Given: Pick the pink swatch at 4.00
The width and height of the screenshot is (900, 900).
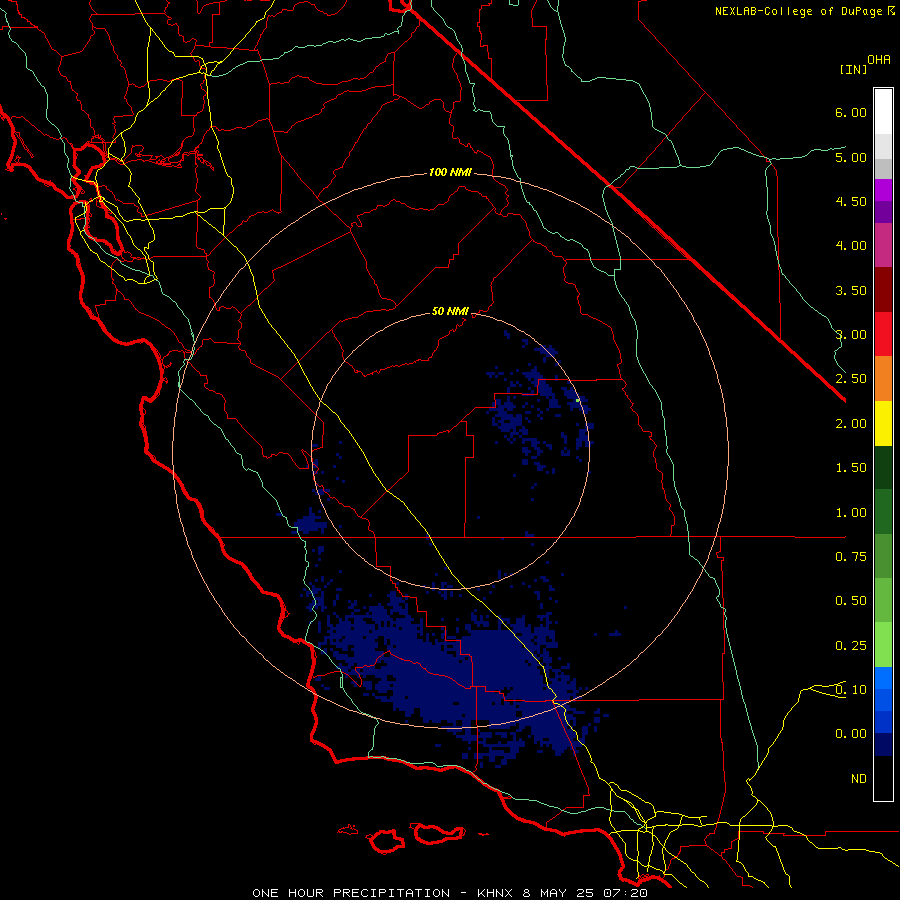Looking at the screenshot, I should click(x=883, y=245).
